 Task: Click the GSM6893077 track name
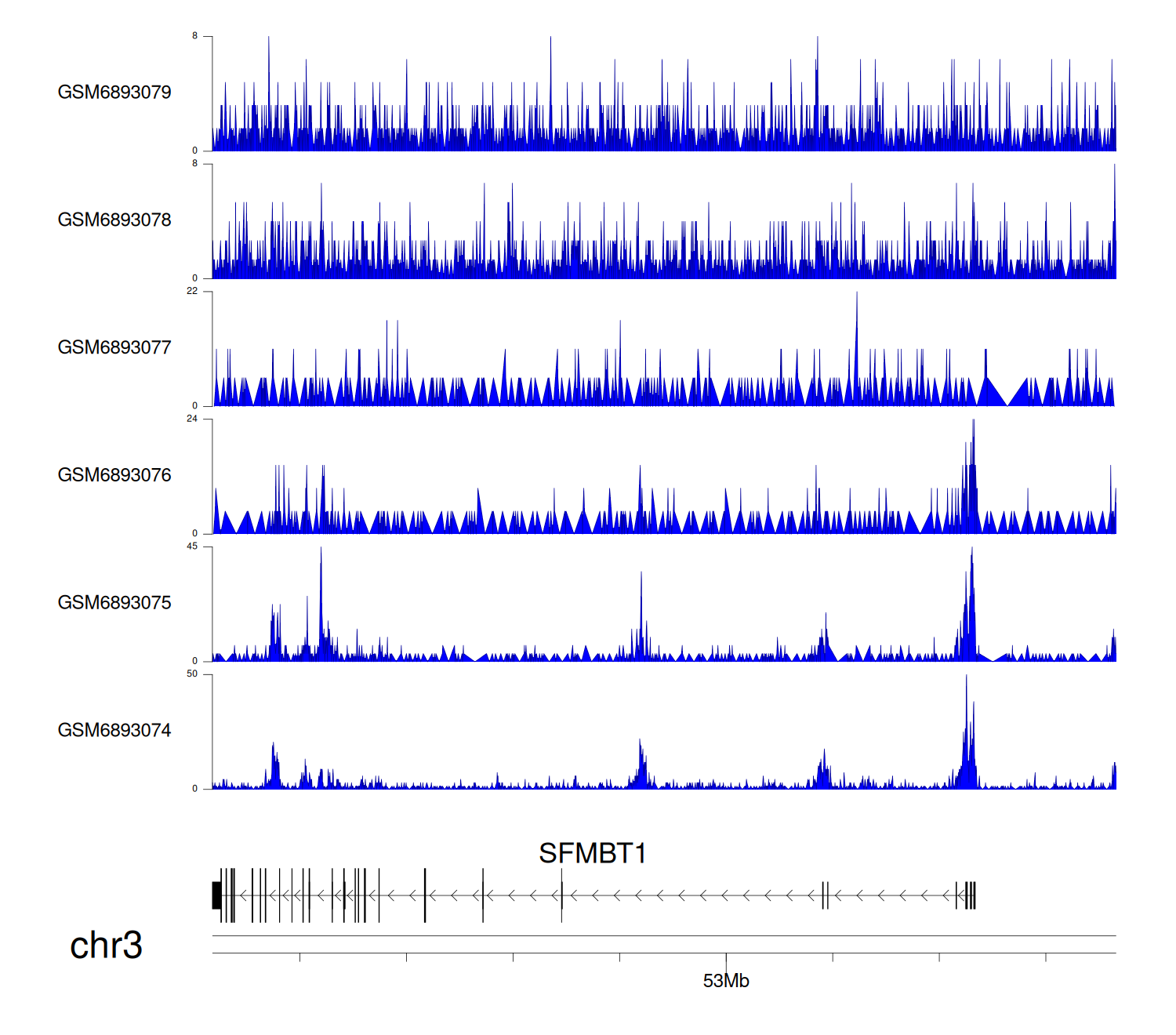point(114,348)
